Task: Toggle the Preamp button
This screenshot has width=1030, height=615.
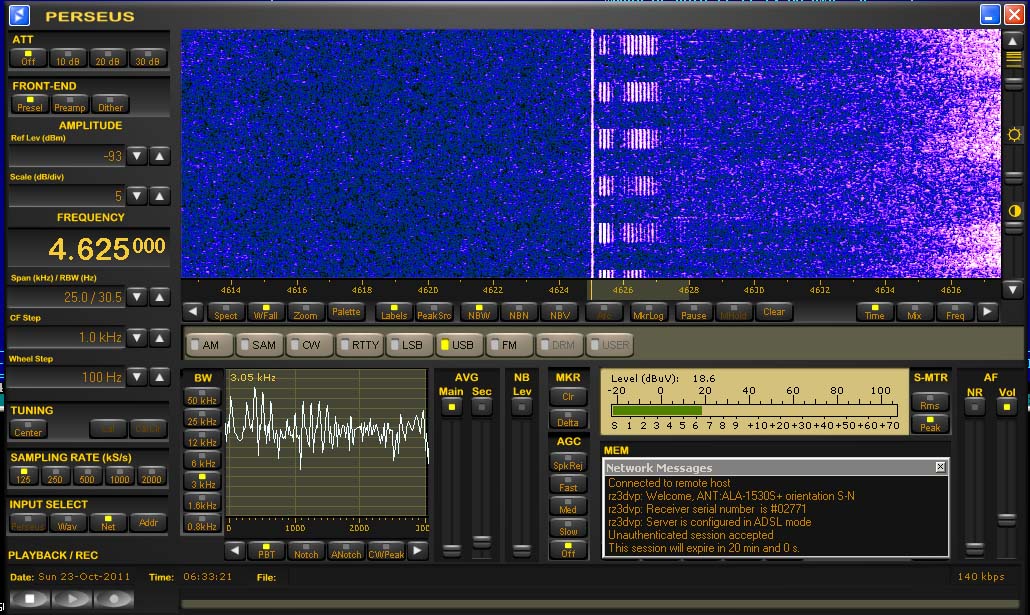Action: [x=70, y=104]
